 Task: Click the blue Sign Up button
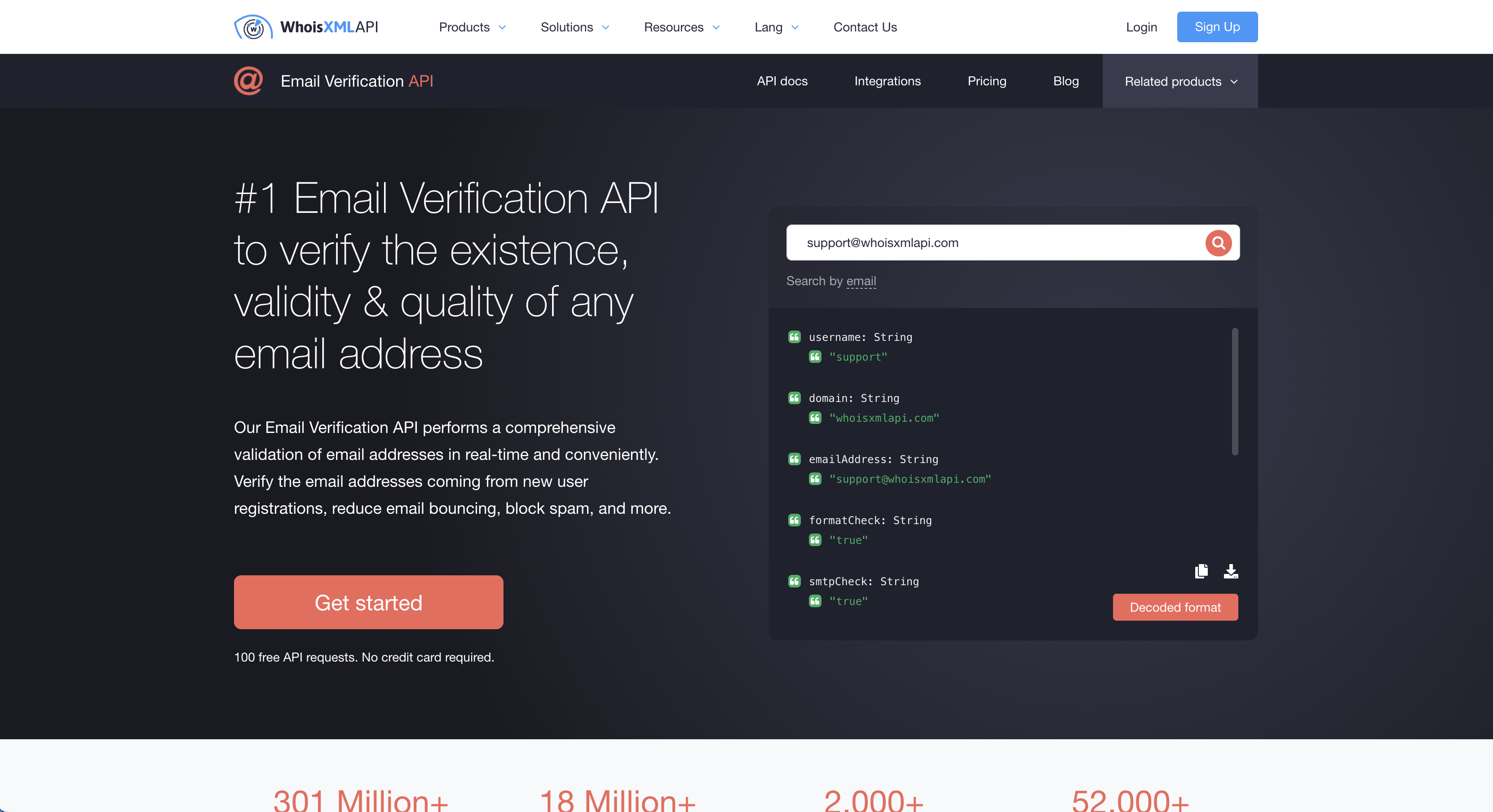coord(1217,26)
